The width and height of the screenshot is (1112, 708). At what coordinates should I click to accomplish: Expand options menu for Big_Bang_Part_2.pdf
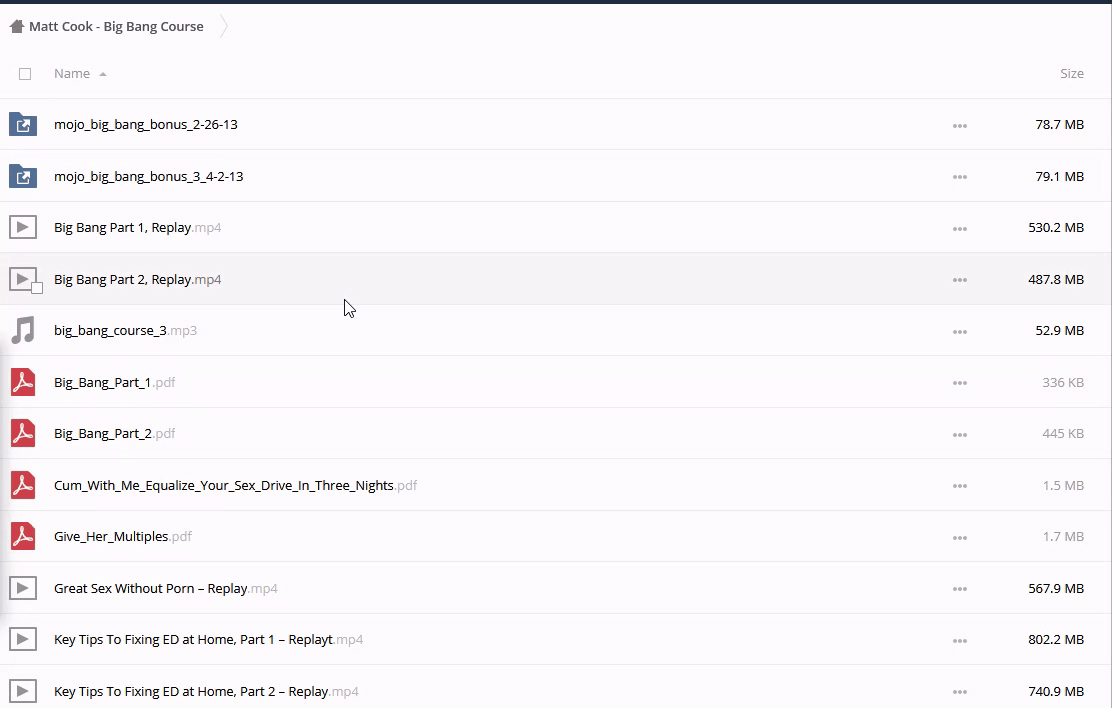tap(959, 435)
